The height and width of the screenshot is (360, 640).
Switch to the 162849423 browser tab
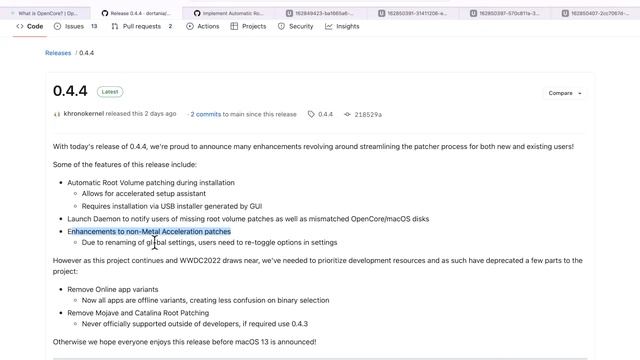pos(320,13)
